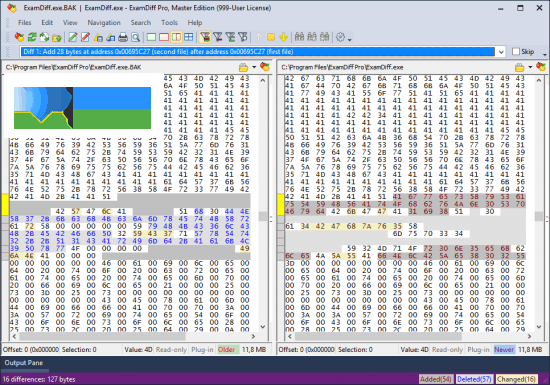Image resolution: width=550 pixels, height=385 pixels.
Task: Click the third binoculars find icon
Action: (x=324, y=37)
